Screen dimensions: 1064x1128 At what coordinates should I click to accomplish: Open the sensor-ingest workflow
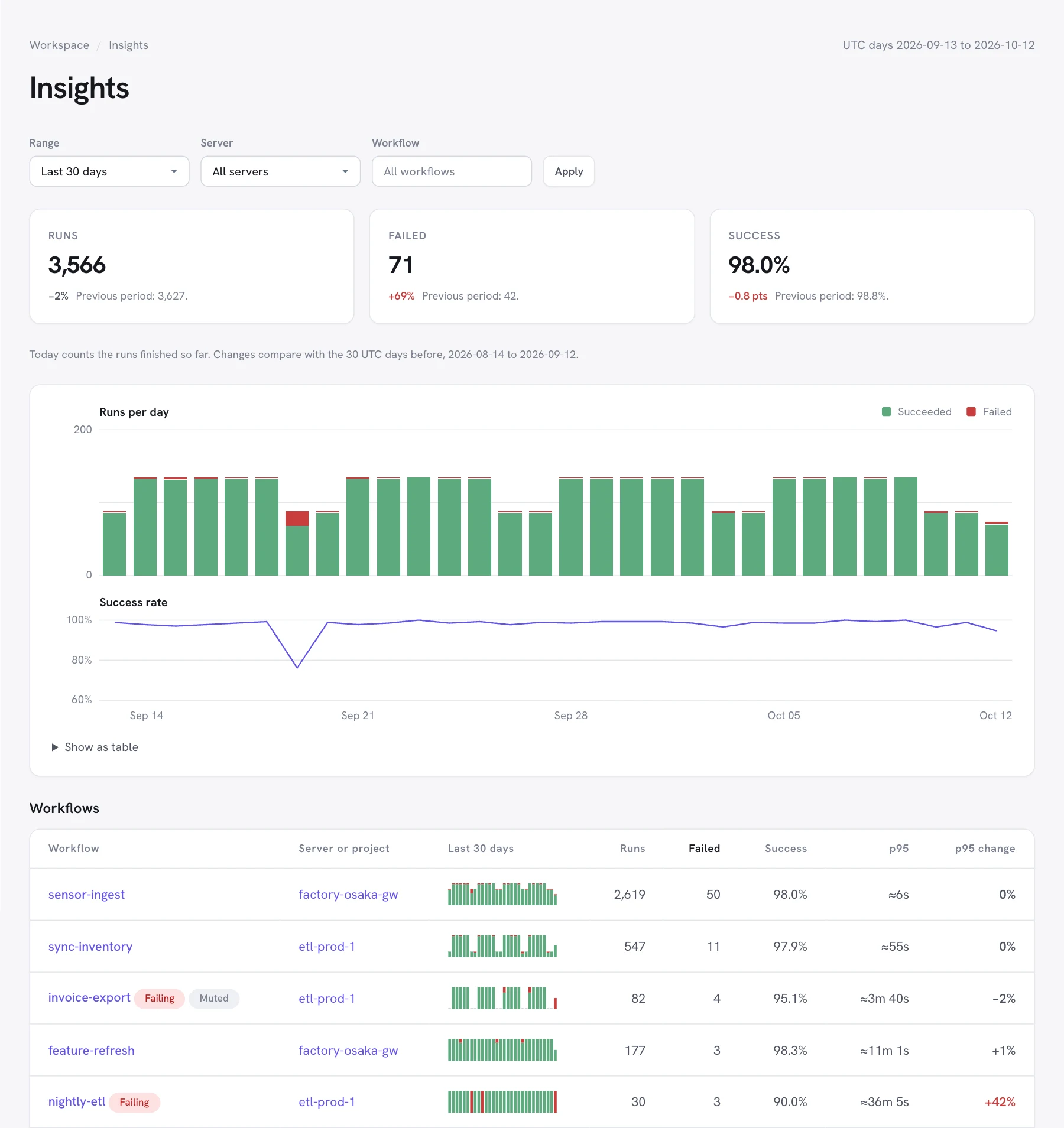pyautogui.click(x=86, y=895)
